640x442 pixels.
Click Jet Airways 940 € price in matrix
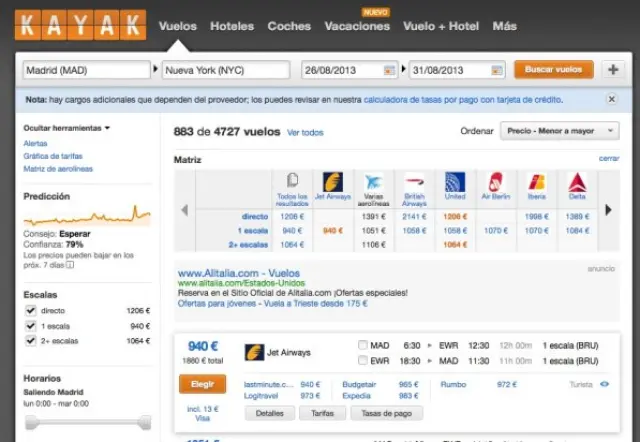[x=333, y=231]
